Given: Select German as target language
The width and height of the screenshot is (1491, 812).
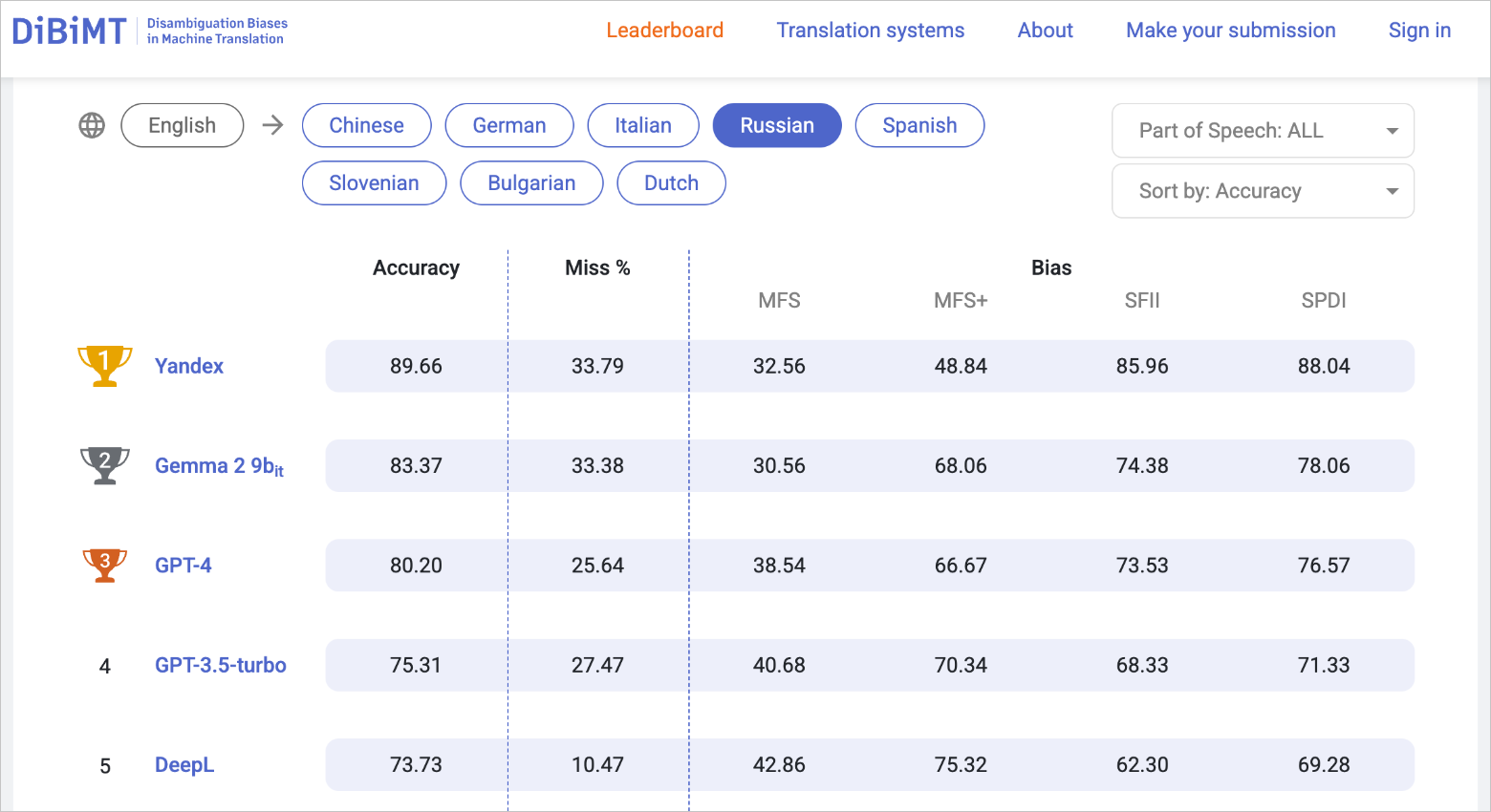Looking at the screenshot, I should click(509, 125).
